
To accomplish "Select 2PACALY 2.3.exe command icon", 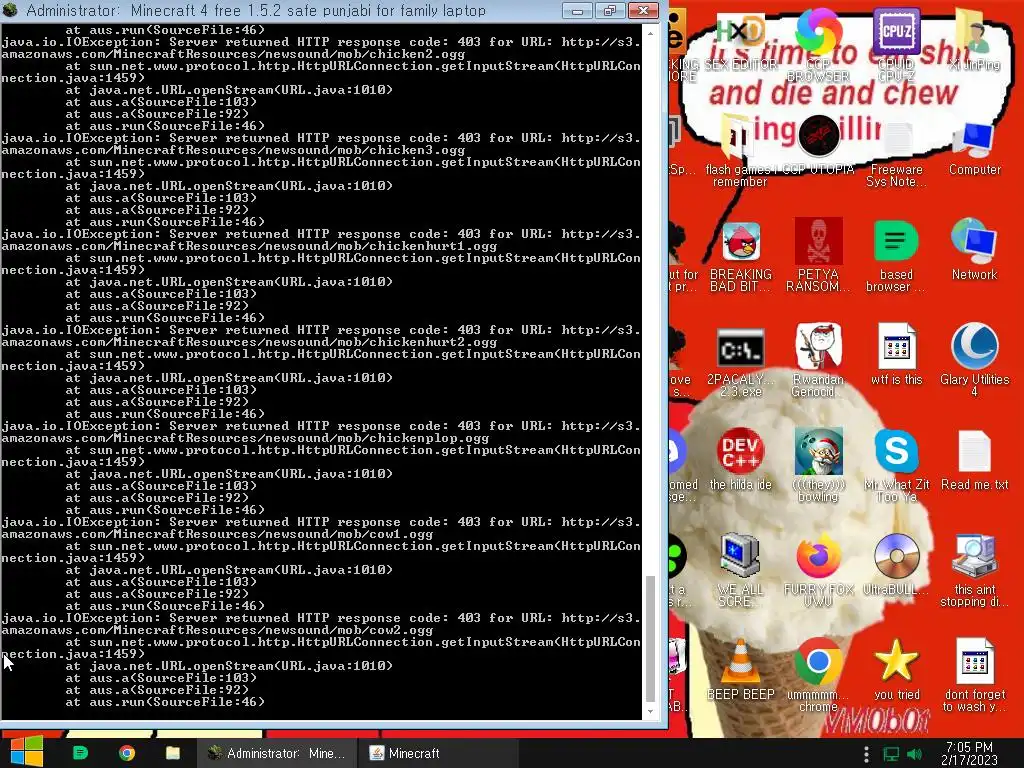I will coord(741,347).
